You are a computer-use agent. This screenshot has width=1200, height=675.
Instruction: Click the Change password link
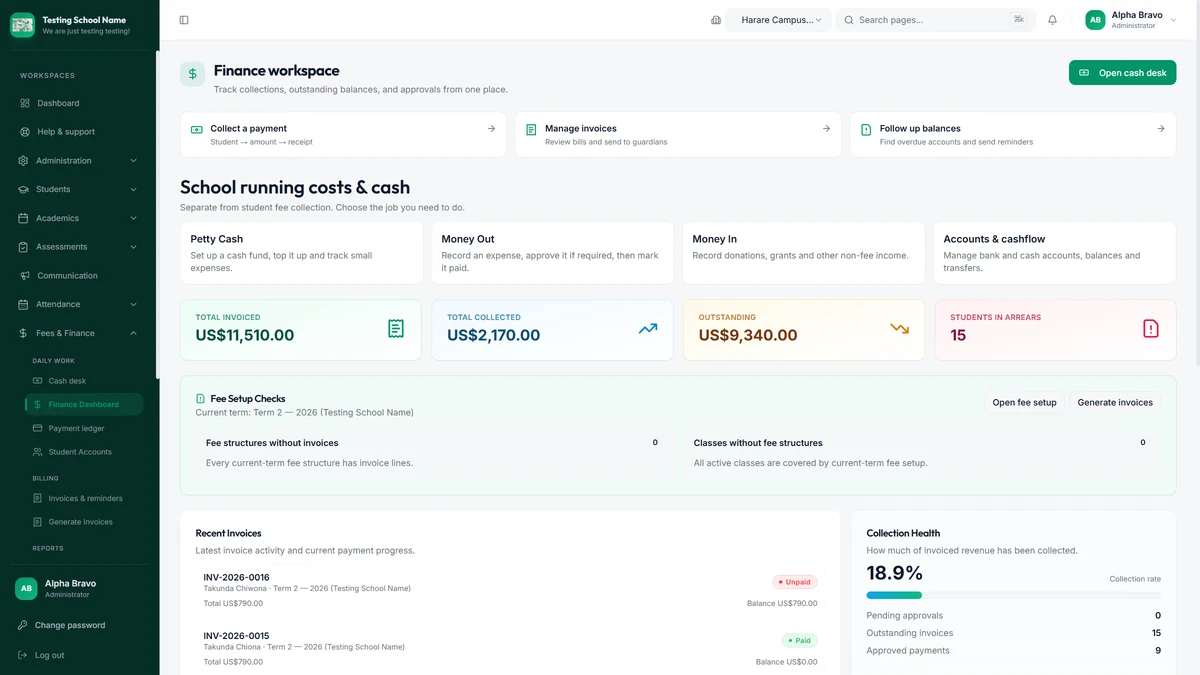point(70,625)
